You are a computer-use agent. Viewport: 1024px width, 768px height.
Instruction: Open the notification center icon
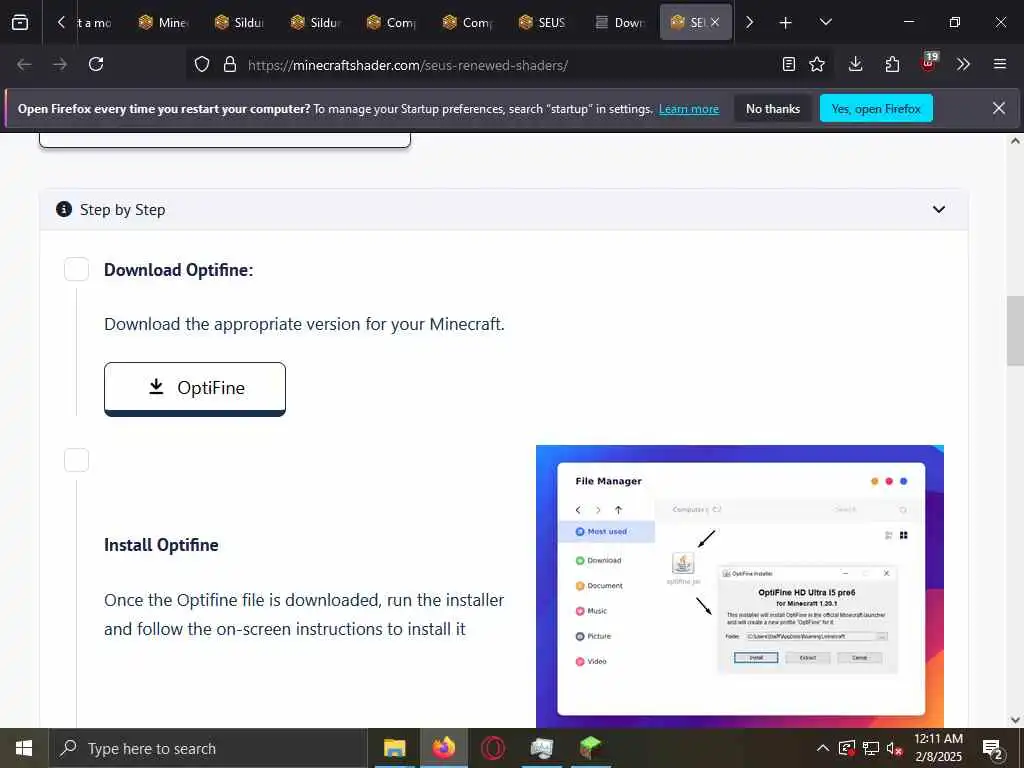pos(993,748)
